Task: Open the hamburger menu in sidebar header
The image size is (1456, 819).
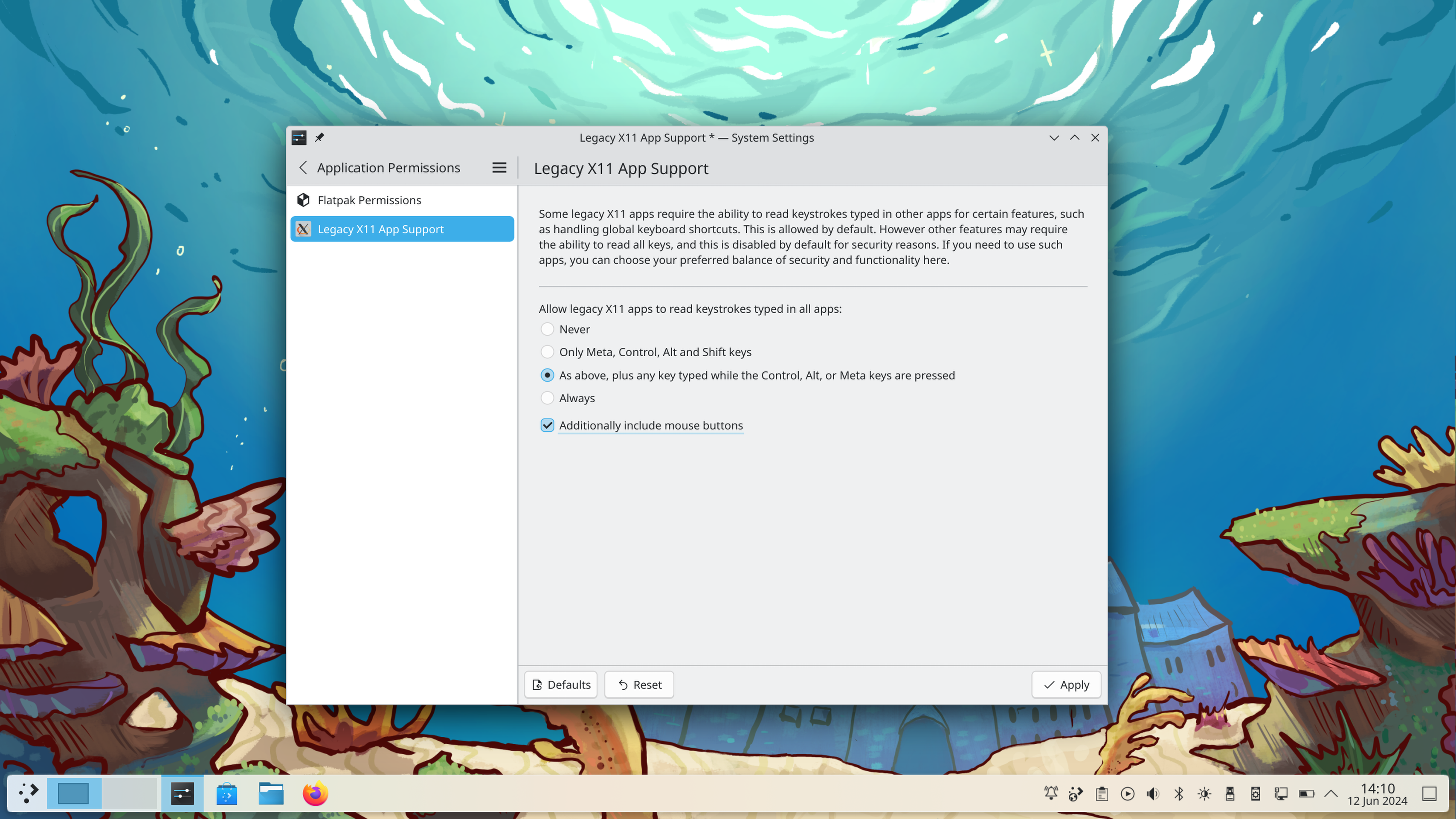Action: coord(499,168)
